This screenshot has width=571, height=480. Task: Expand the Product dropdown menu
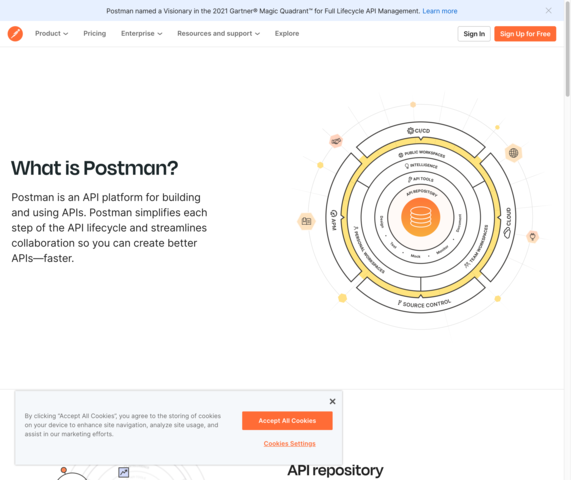click(x=51, y=34)
